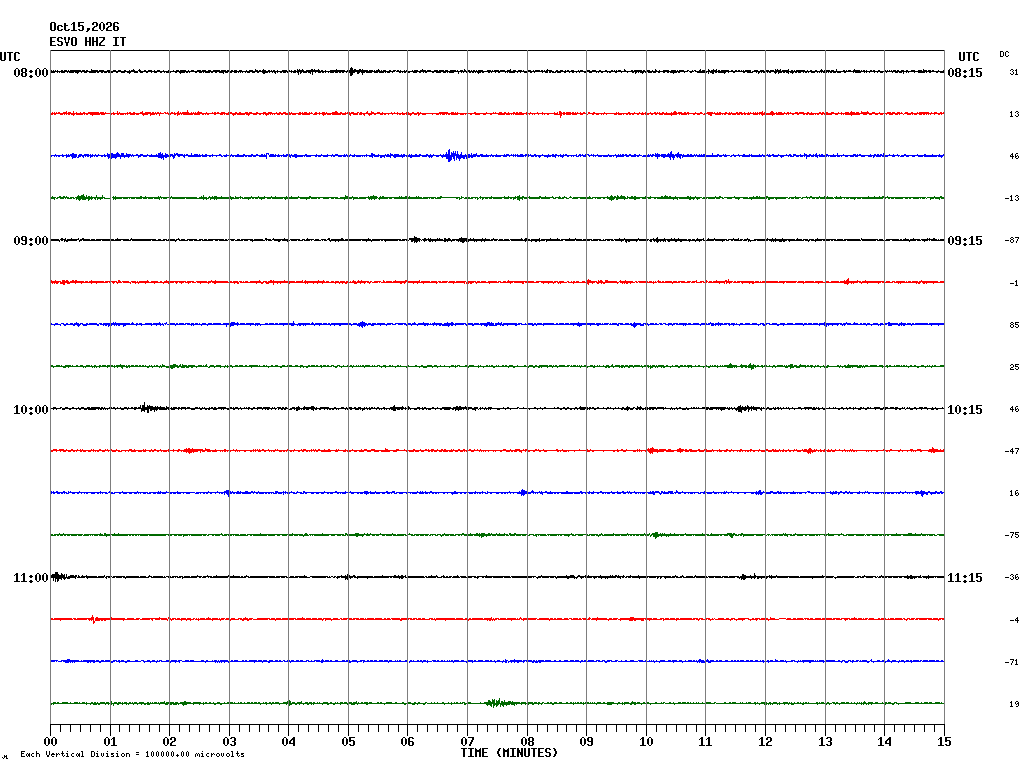Select minute axis tick label 07

point(468,741)
